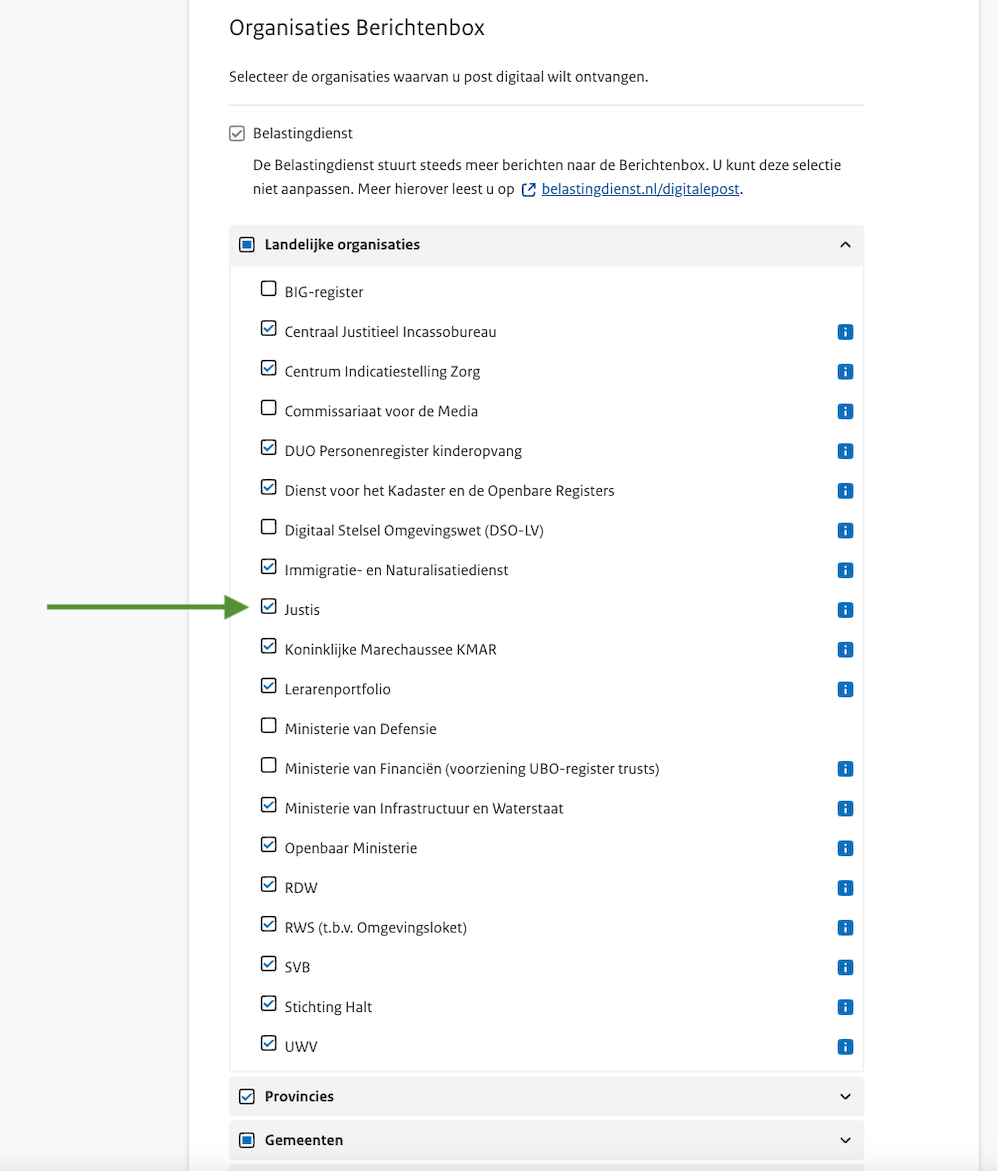Click info icon for Immigratie- en Naturalisatiedienst

click(845, 570)
